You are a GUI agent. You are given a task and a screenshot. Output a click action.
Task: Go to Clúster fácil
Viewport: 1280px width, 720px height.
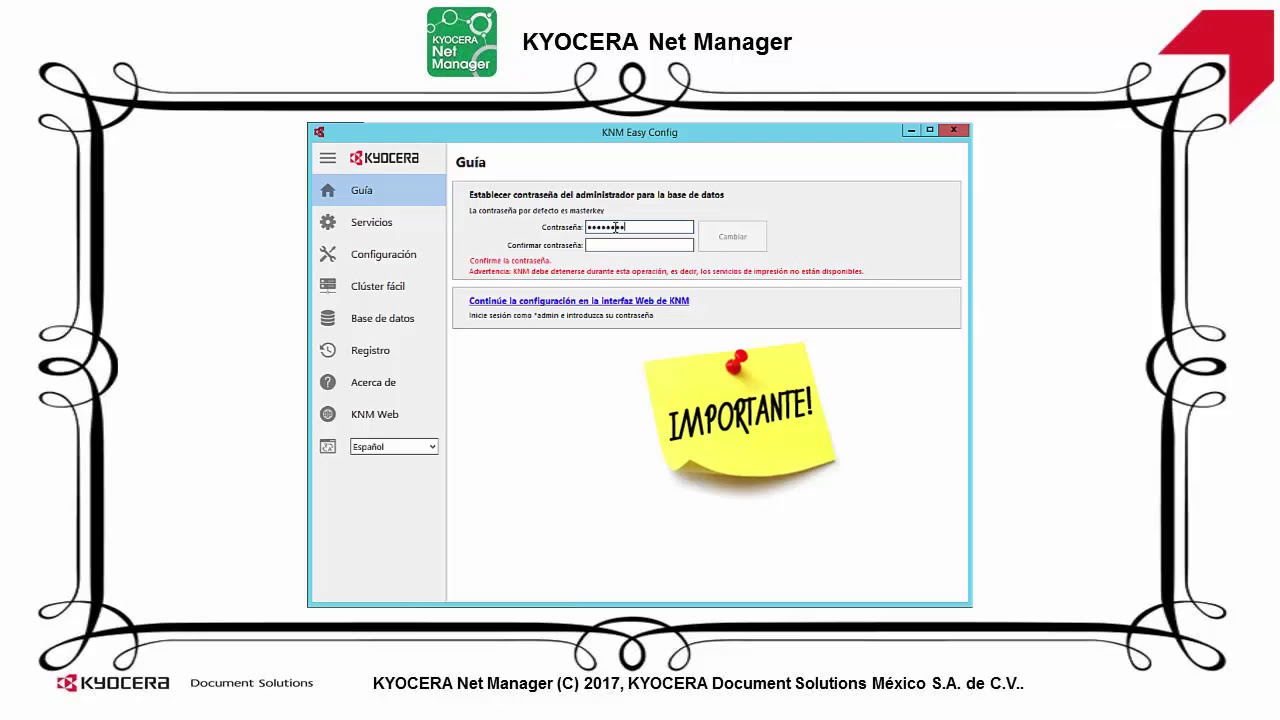378,286
